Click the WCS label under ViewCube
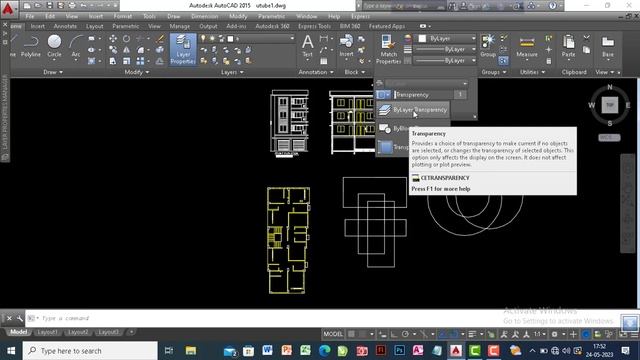This screenshot has height=360, width=640. click(609, 138)
